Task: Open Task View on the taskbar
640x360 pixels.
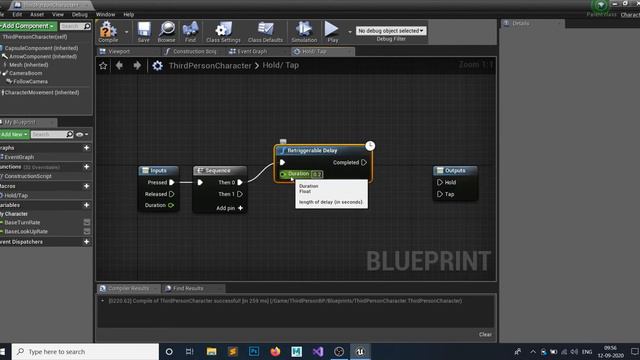Action: (x=189, y=351)
